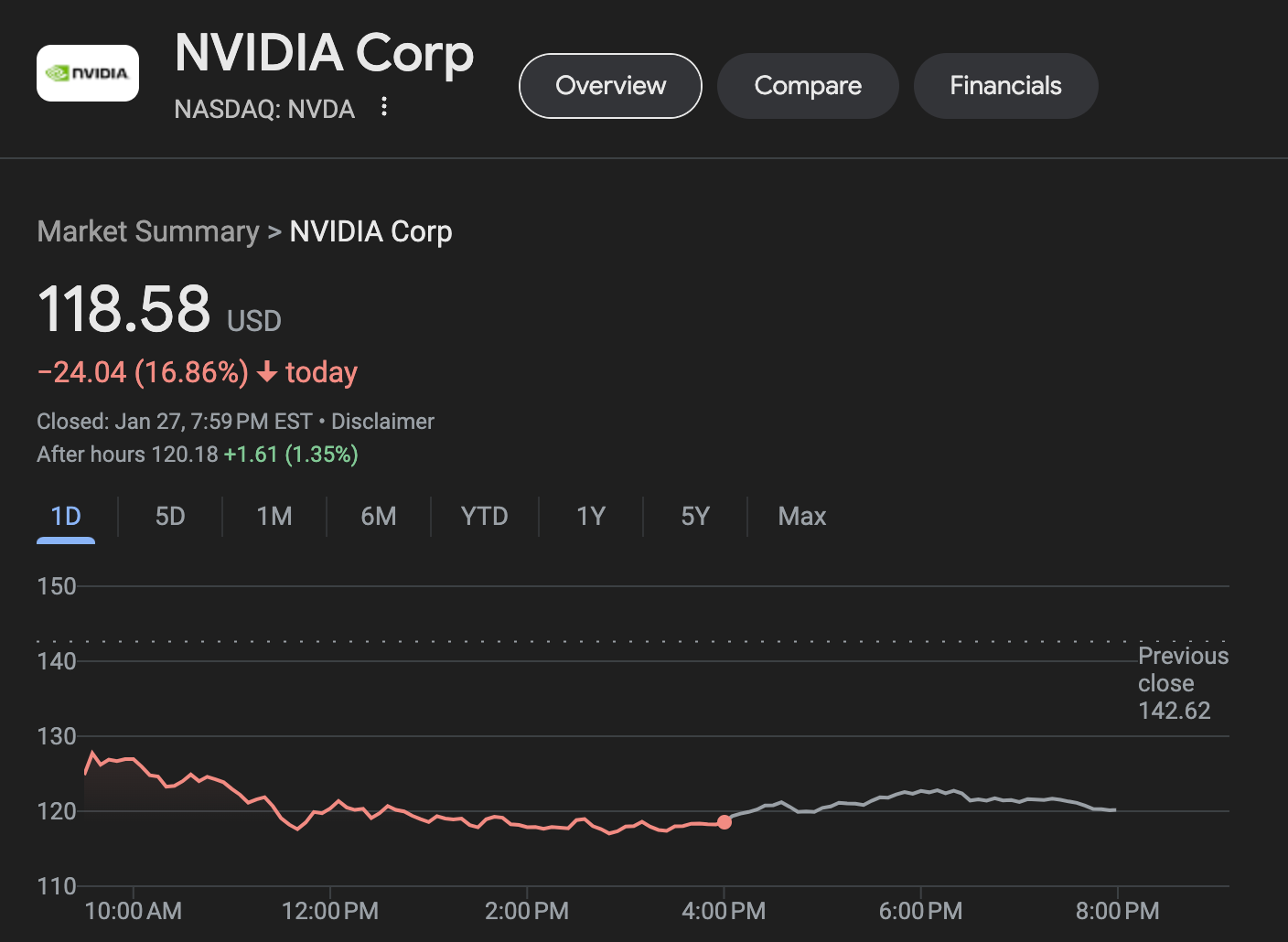The width and height of the screenshot is (1288, 942).
Task: Switch to the Compare tab
Action: pos(808,86)
